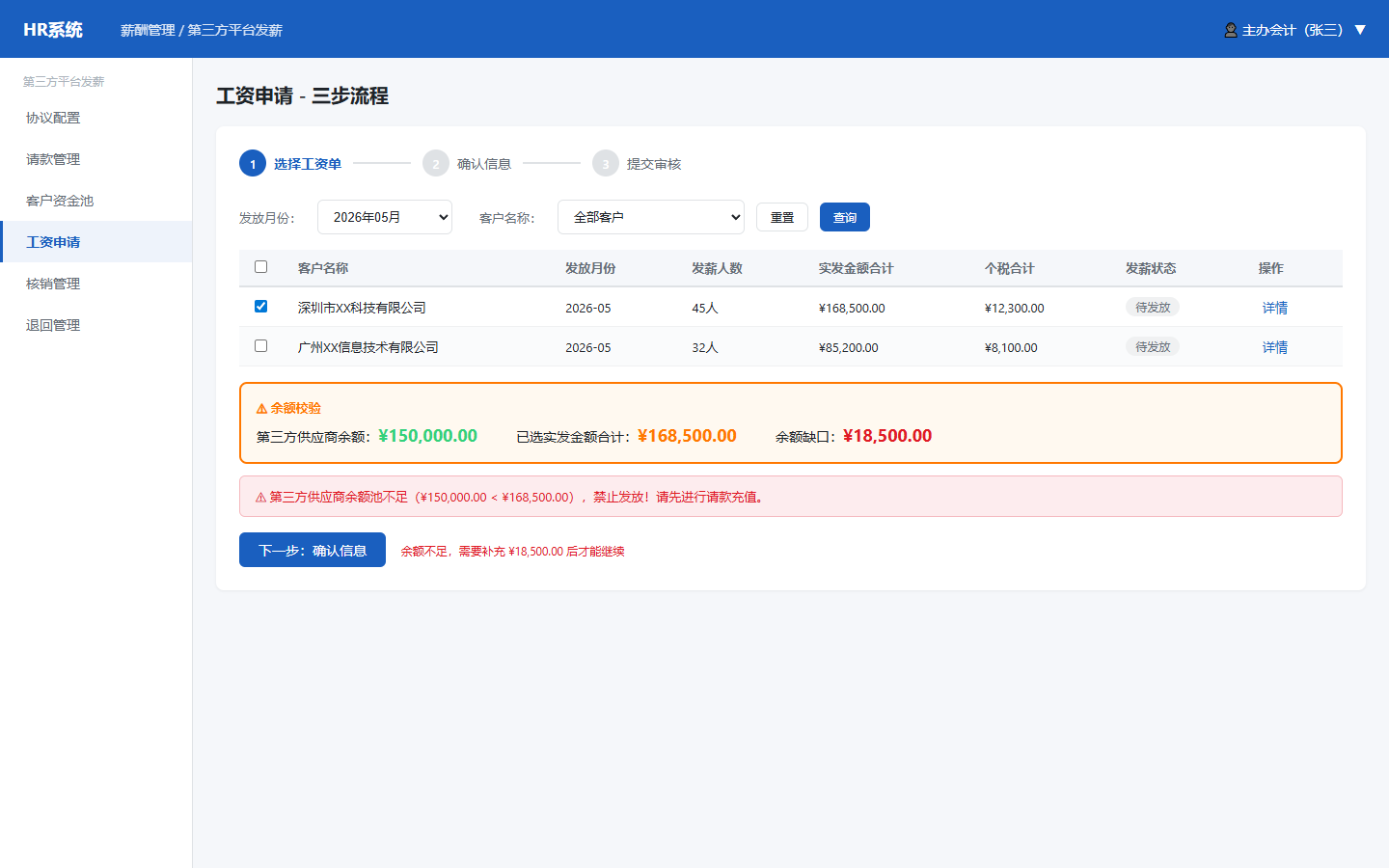Screen dimensions: 1389x868
Task: Select 工资申请 in the sidebar
Action: [96, 242]
